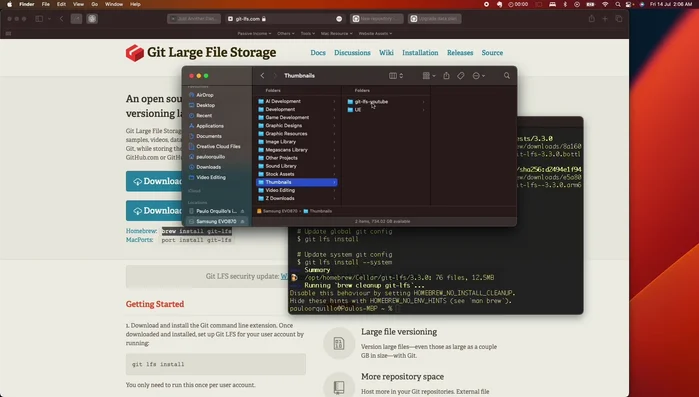Viewport: 699px width, 397px height.
Task: Go back in Finder window
Action: click(263, 76)
